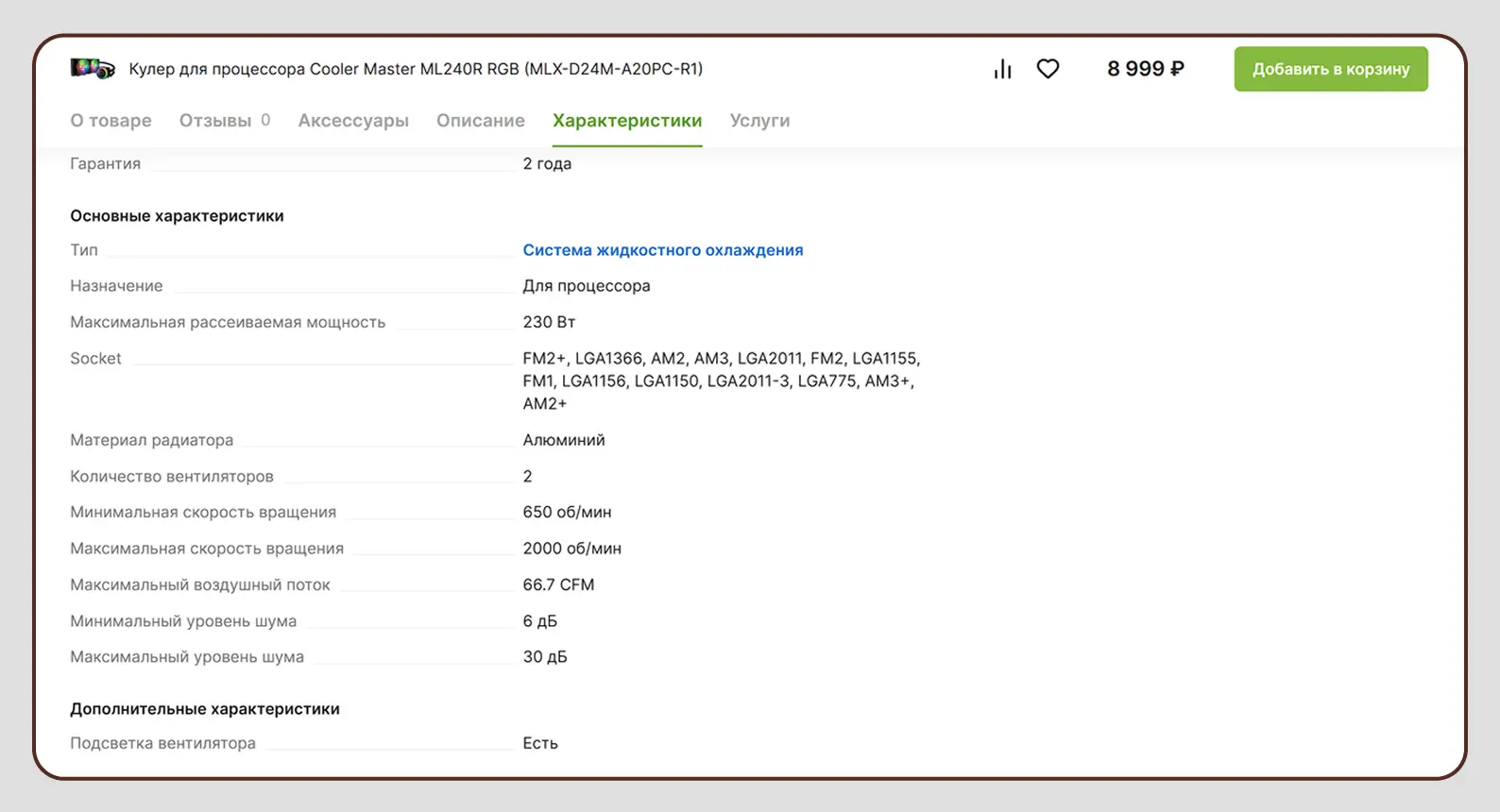
Task: Go to the 'Аксессуары' tab
Action: pyautogui.click(x=353, y=121)
